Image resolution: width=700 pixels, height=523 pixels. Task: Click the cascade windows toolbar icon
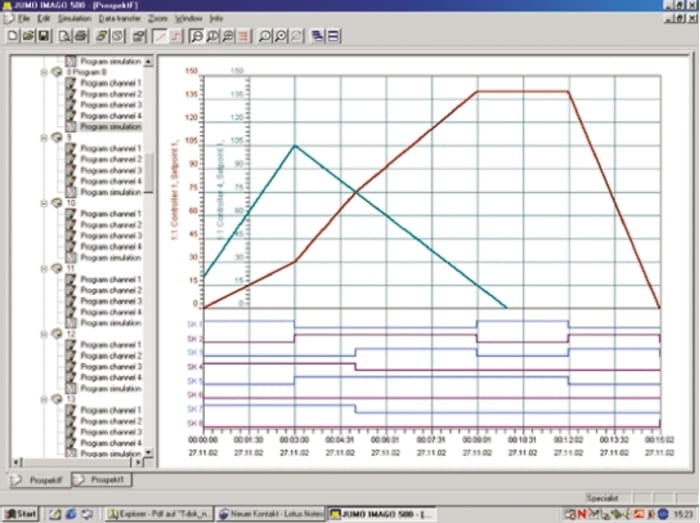click(317, 36)
